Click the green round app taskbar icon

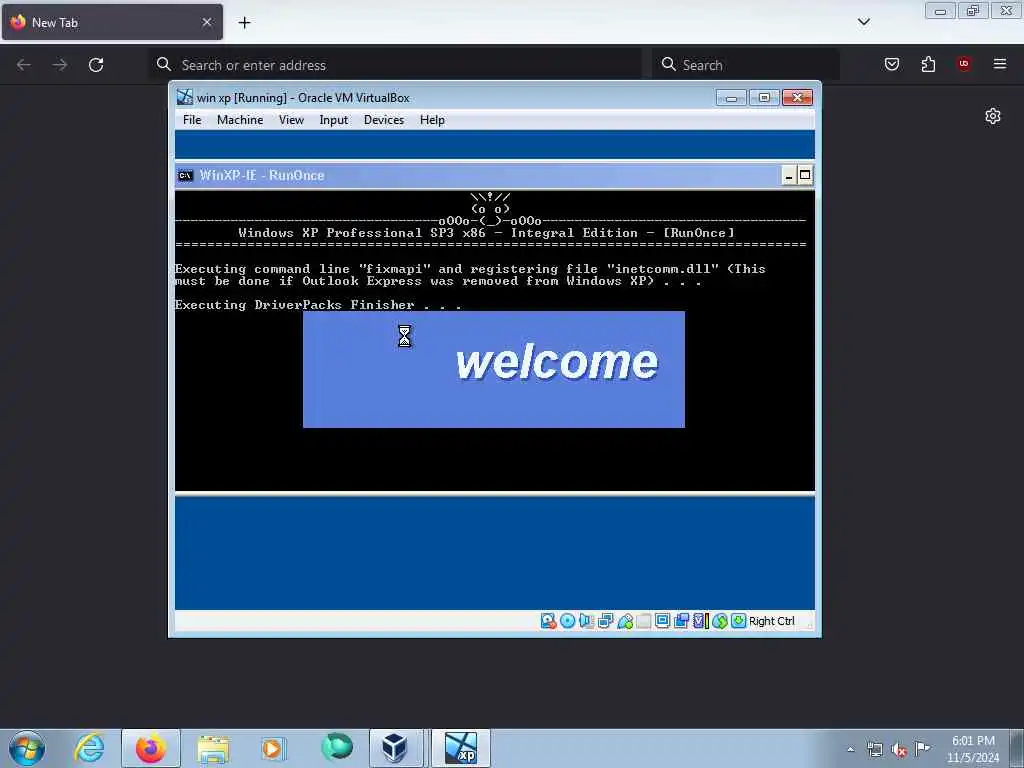click(337, 747)
